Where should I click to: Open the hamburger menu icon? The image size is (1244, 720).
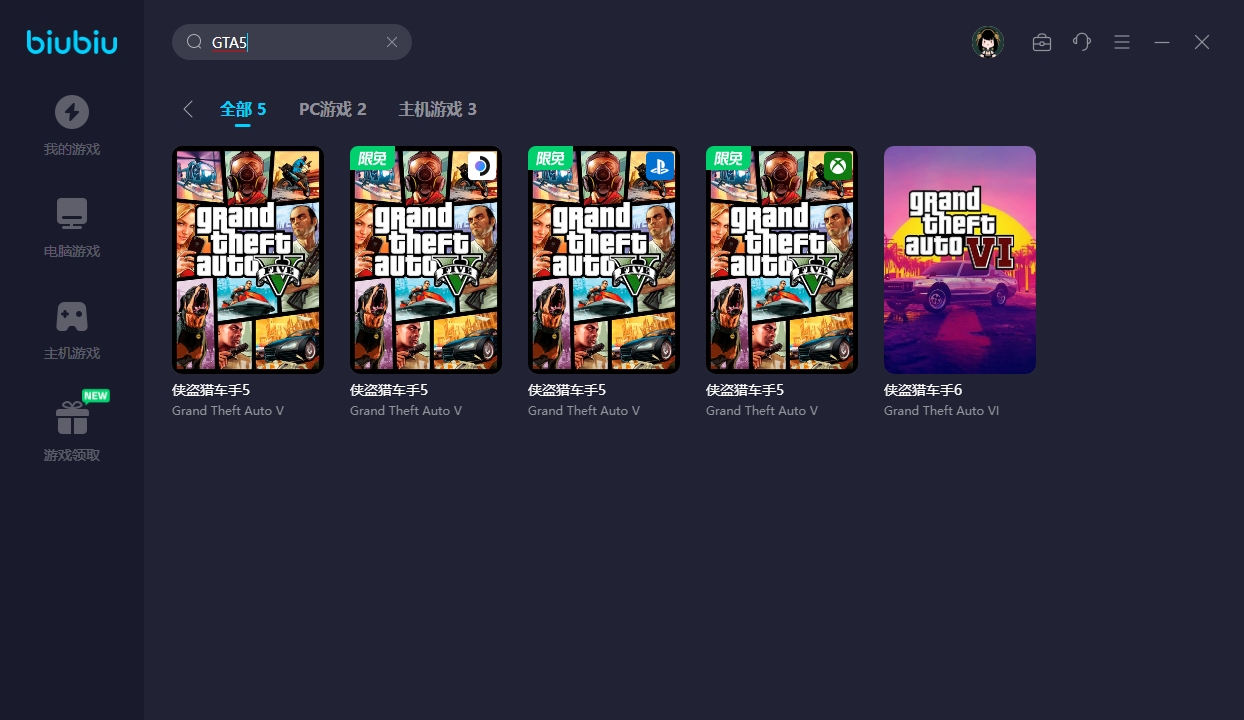[x=1122, y=42]
